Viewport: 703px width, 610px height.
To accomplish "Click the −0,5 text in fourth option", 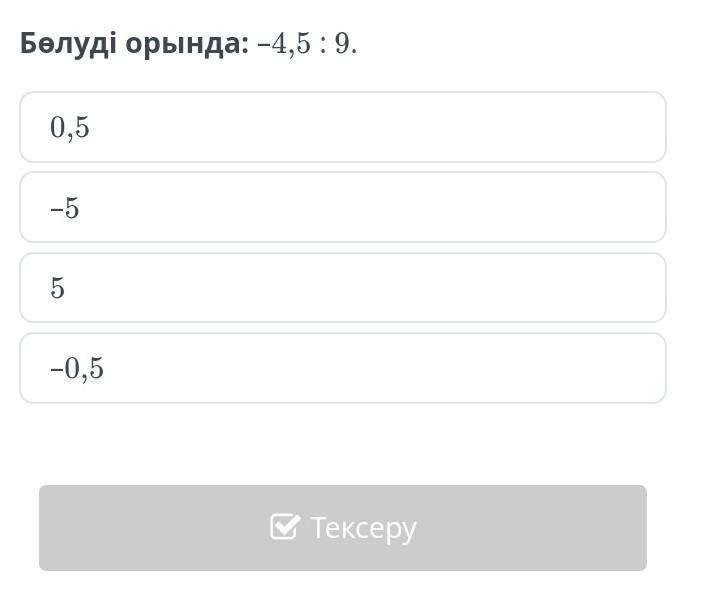I will pos(77,369).
